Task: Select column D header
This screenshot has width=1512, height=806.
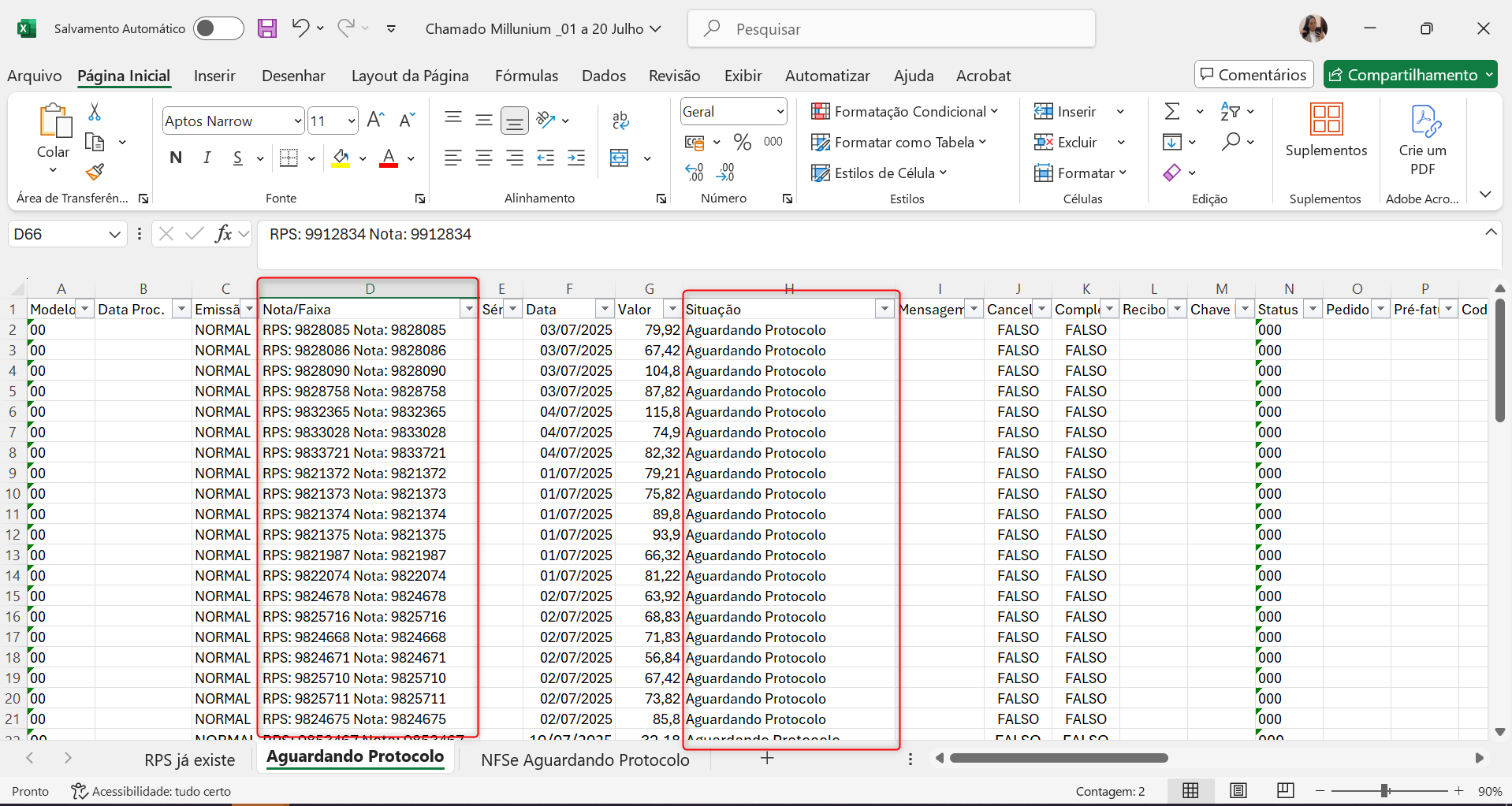Action: click(369, 288)
